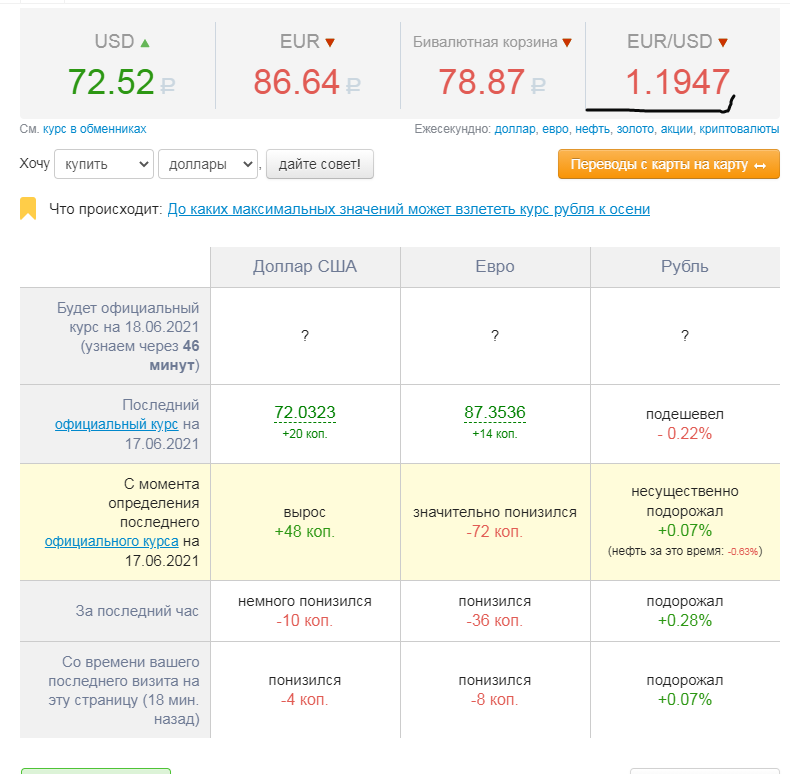Click the yellow bookmark icon
This screenshot has width=790, height=774.
pos(28,208)
